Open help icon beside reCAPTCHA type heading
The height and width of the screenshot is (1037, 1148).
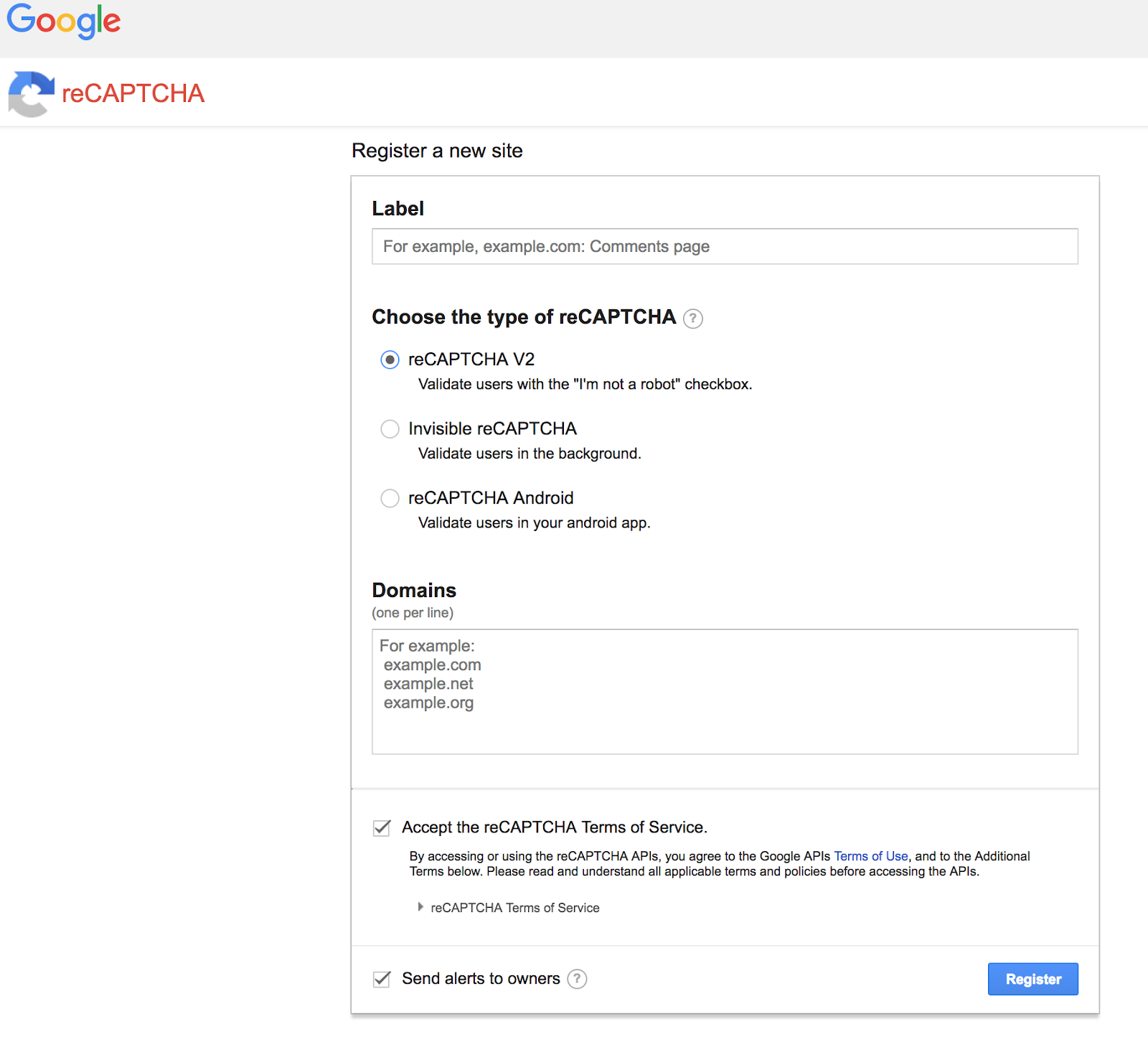pyautogui.click(x=692, y=319)
